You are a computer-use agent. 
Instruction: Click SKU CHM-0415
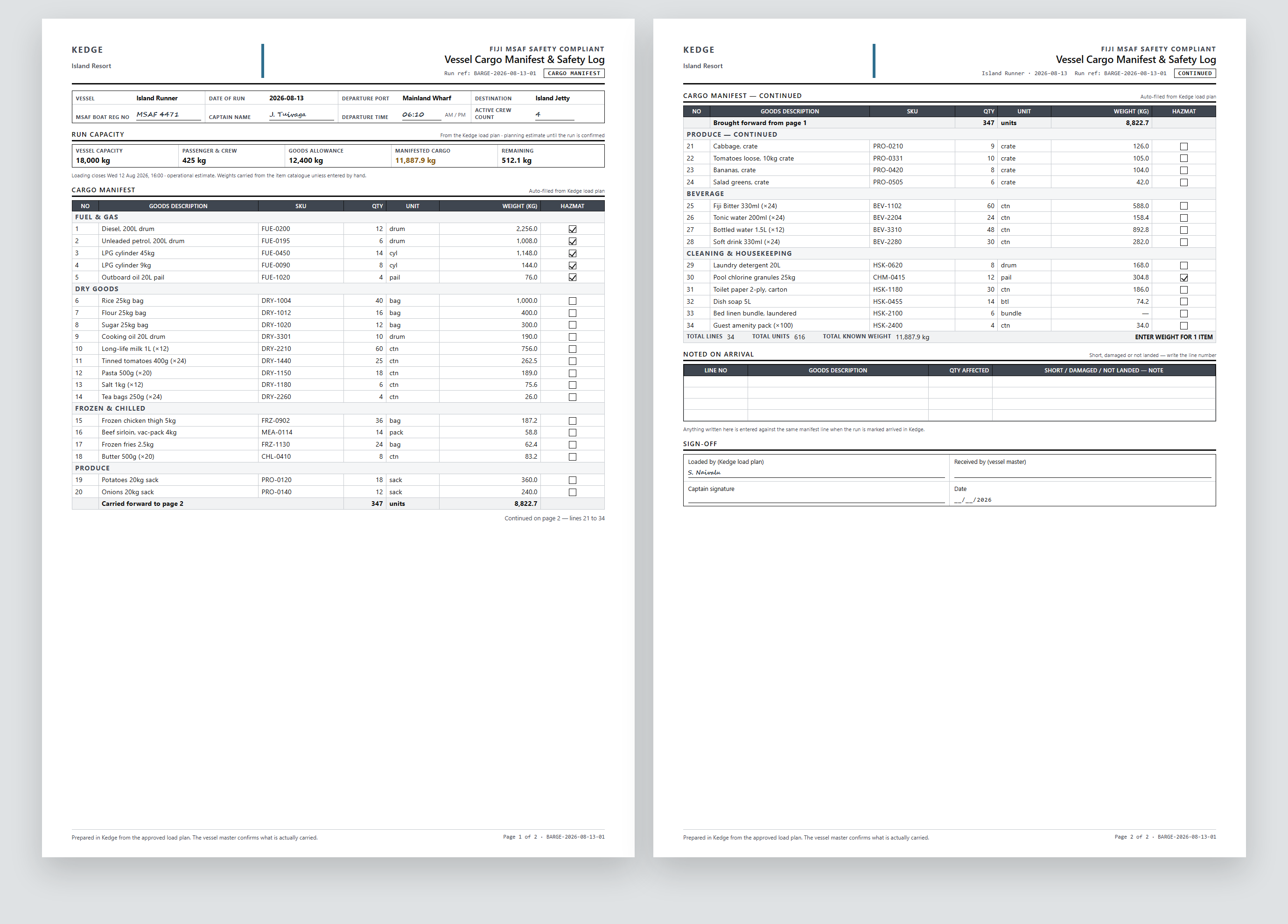(889, 277)
